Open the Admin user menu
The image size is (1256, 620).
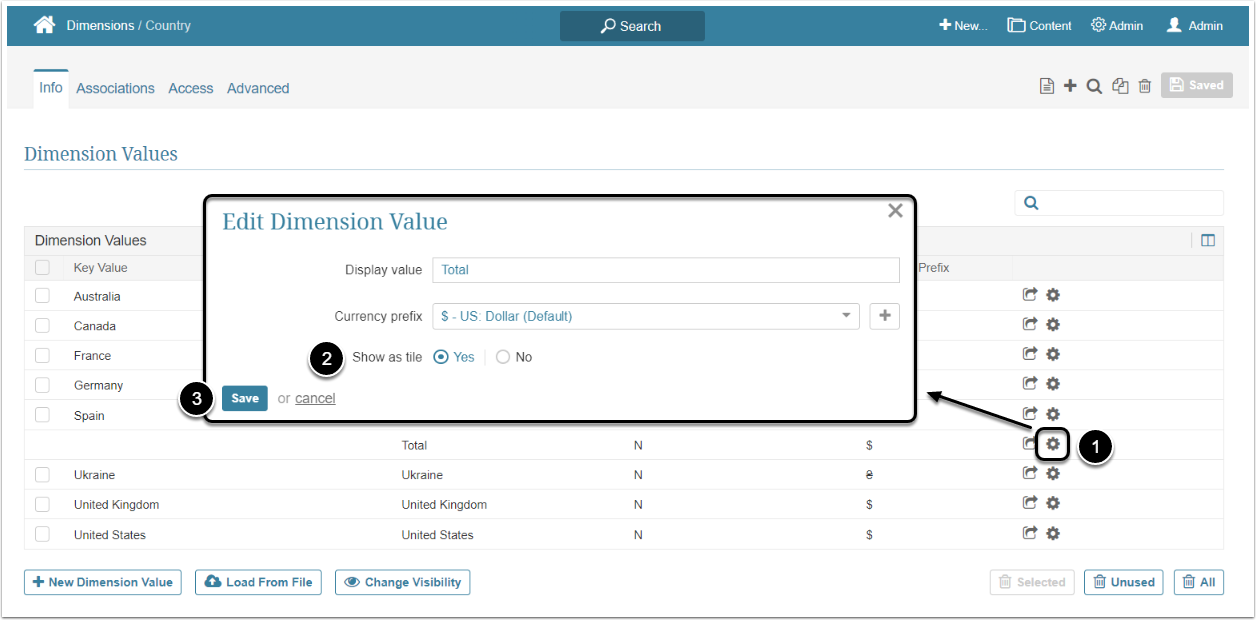(1194, 25)
